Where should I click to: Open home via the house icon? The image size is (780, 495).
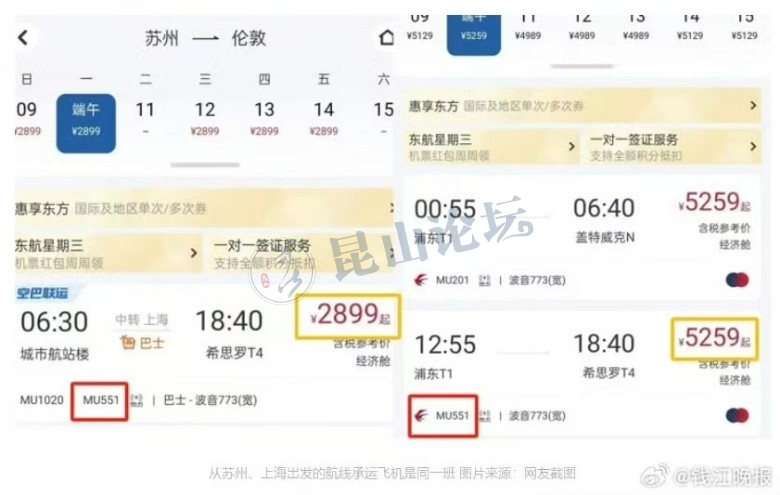tap(387, 38)
